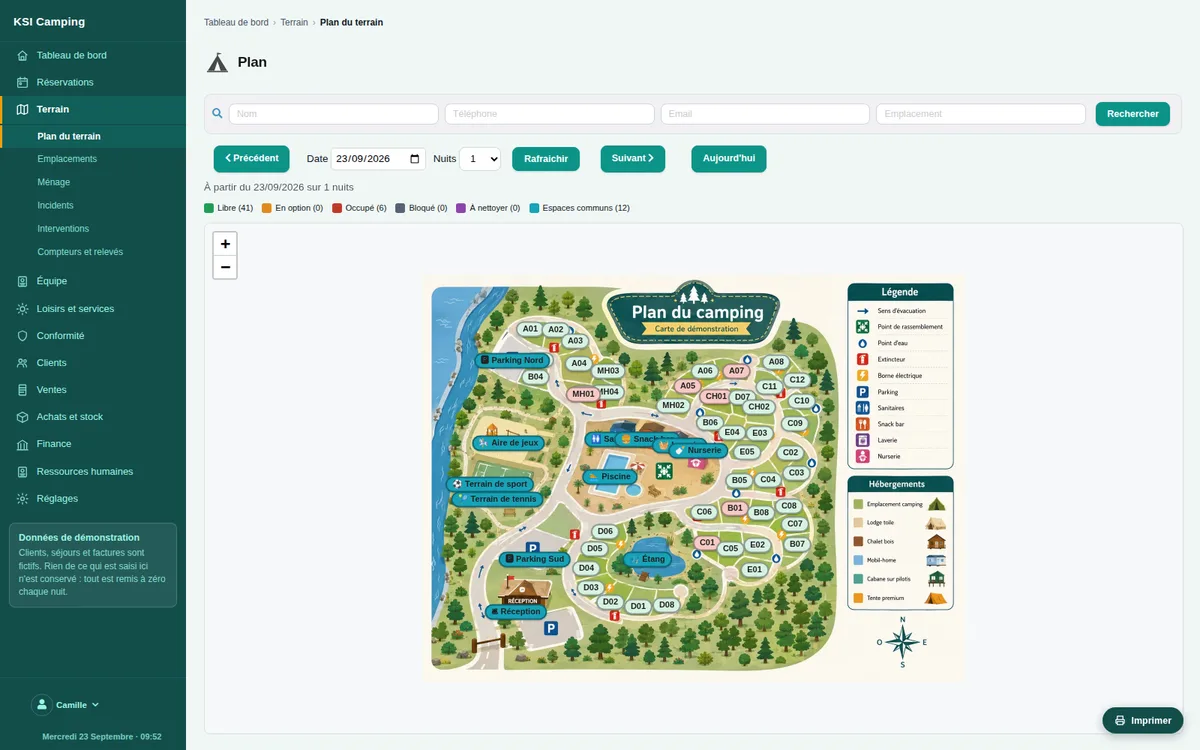
Task: Click the Finance bank icon
Action: tap(23, 444)
